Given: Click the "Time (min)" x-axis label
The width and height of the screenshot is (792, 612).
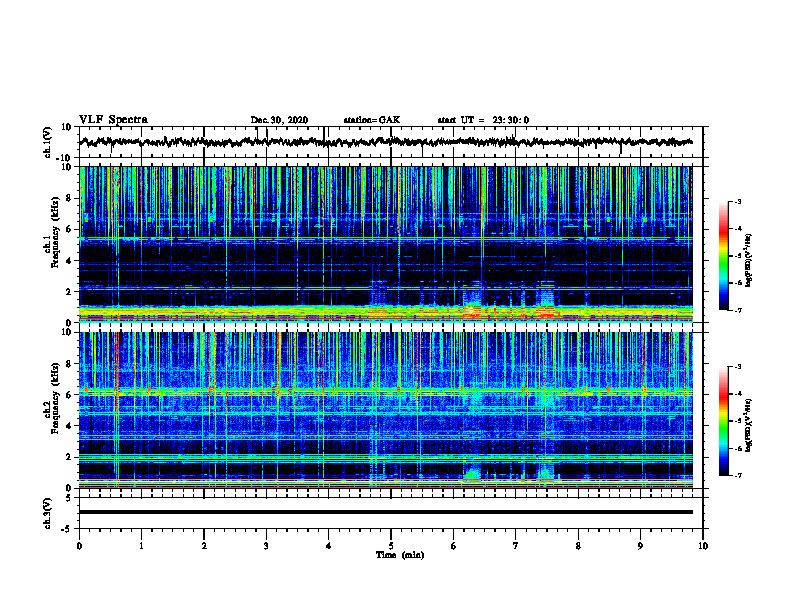Looking at the screenshot, I should tap(400, 555).
